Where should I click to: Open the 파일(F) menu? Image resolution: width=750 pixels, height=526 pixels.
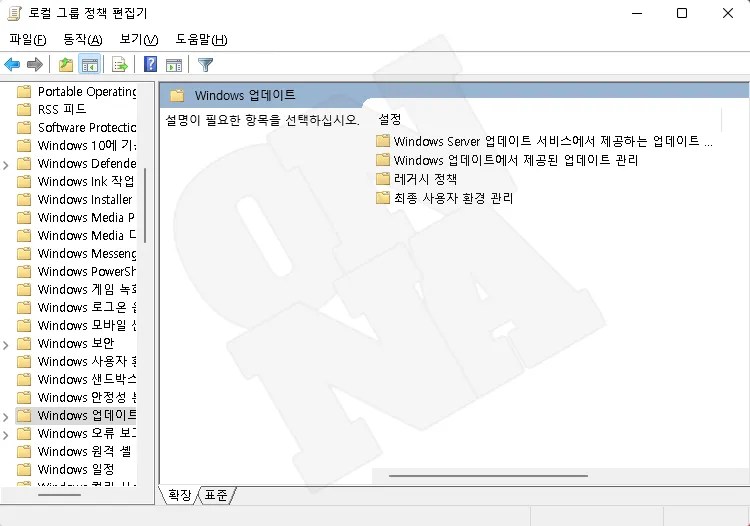(x=28, y=39)
